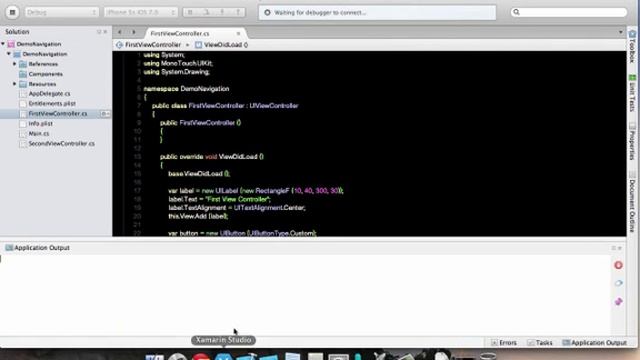Expand the Resources folder

(x=15, y=84)
